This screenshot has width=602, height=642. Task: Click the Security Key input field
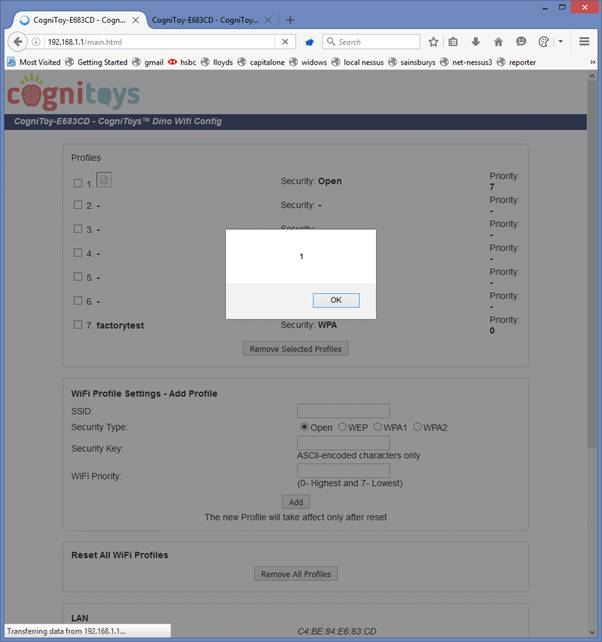343,443
